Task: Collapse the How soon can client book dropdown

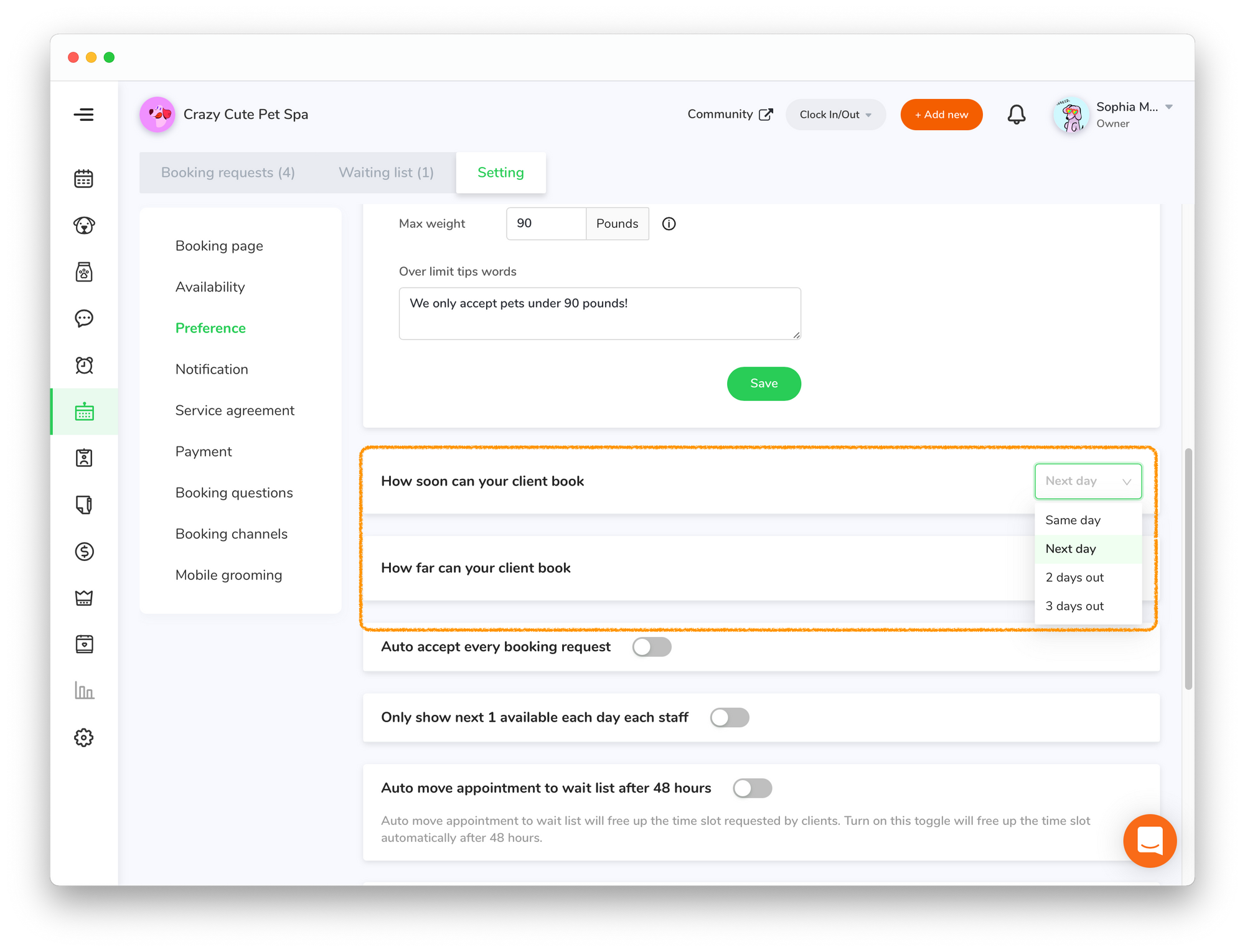Action: click(x=1088, y=481)
